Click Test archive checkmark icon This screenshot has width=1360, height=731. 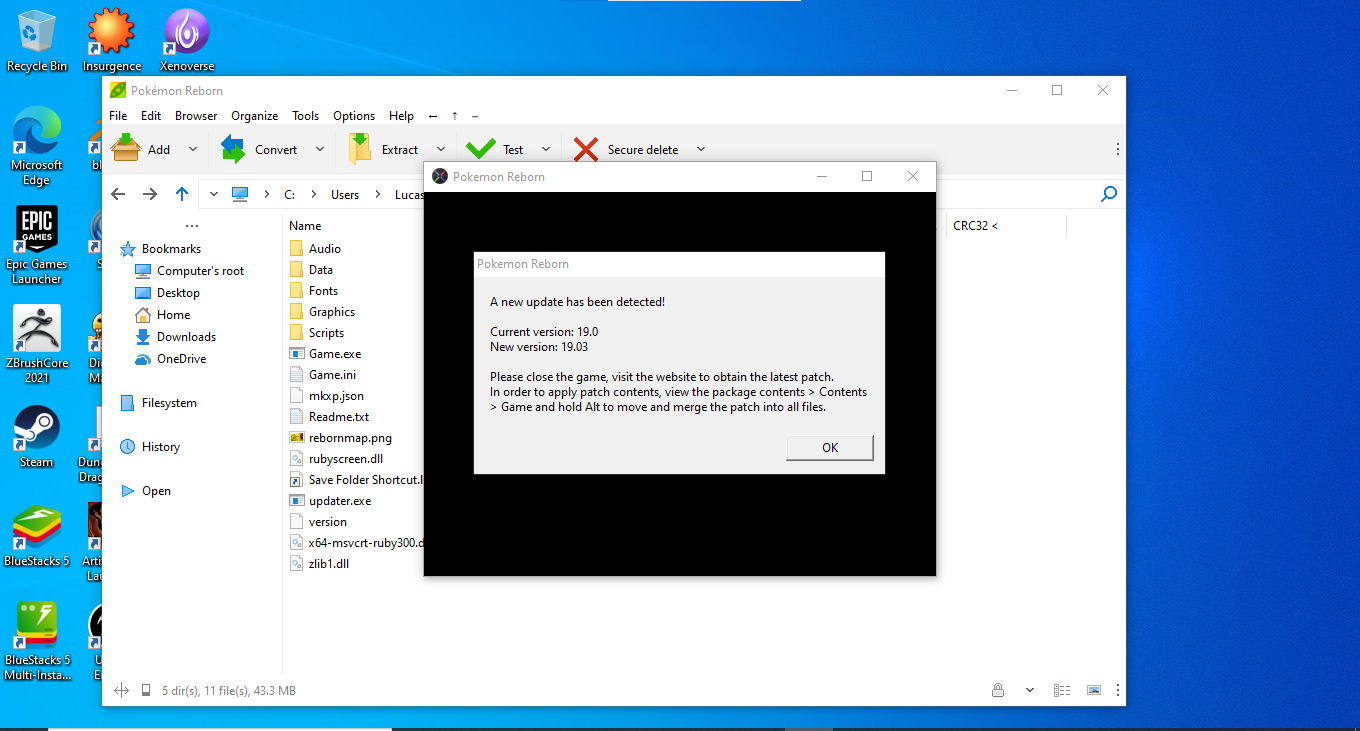click(481, 149)
